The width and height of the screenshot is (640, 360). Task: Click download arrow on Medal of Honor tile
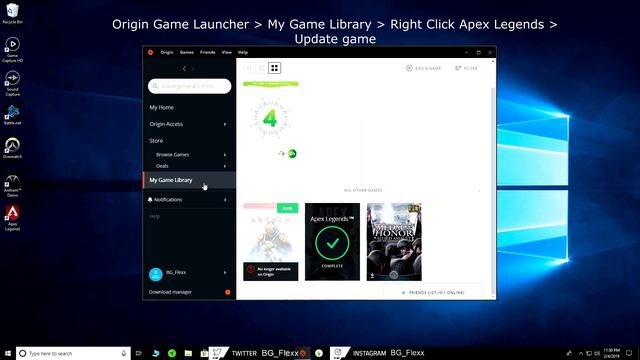(x=372, y=276)
